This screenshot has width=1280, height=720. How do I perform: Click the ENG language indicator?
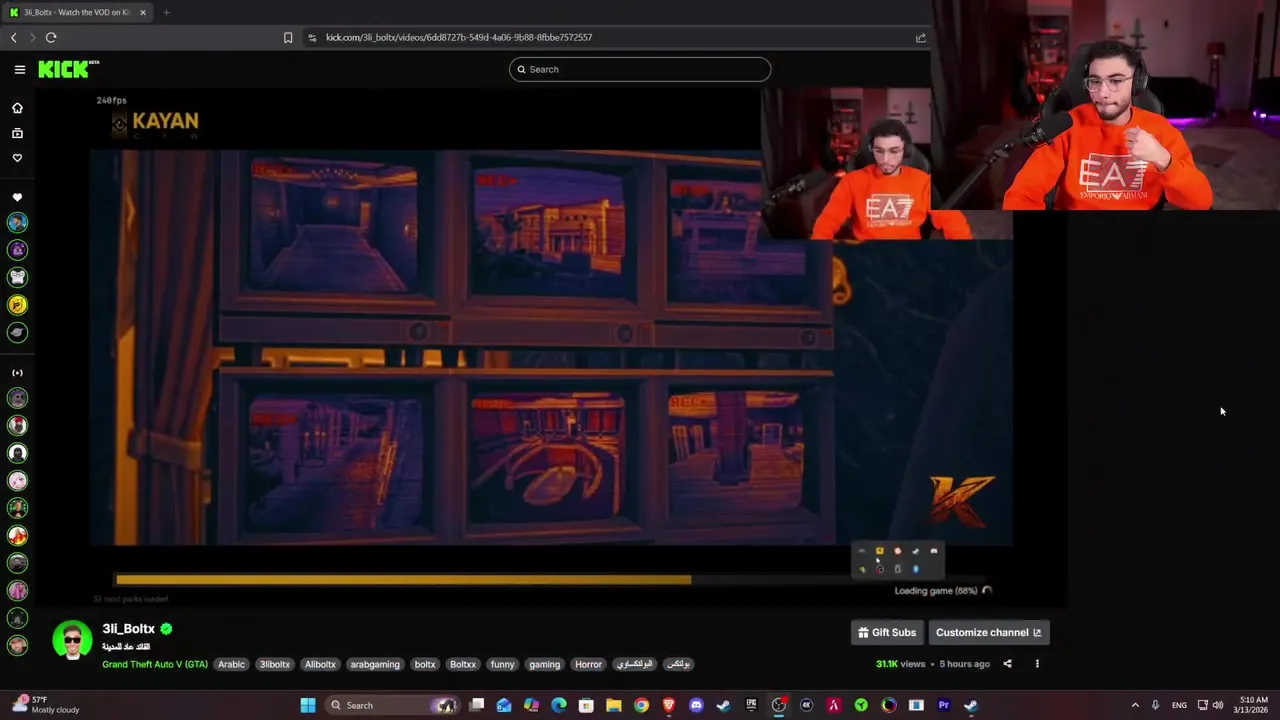(x=1179, y=705)
